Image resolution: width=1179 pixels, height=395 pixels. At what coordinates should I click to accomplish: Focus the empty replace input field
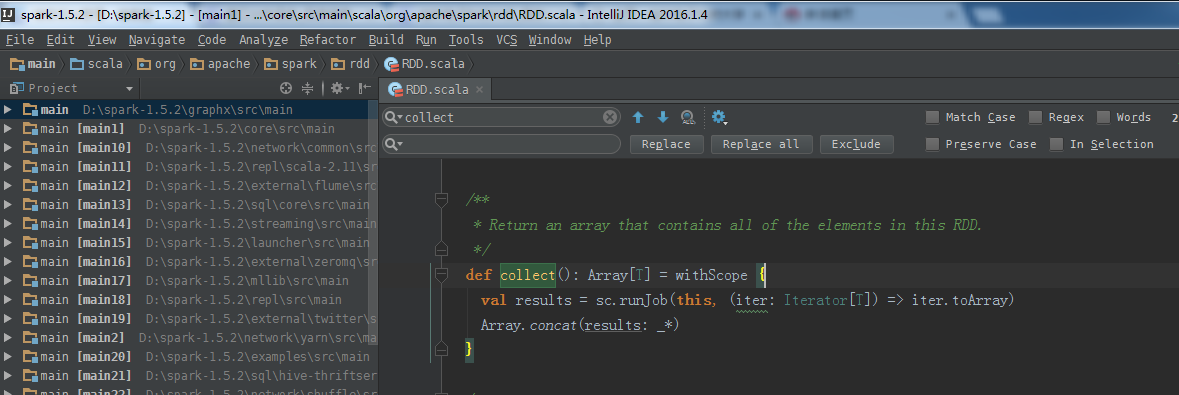502,144
